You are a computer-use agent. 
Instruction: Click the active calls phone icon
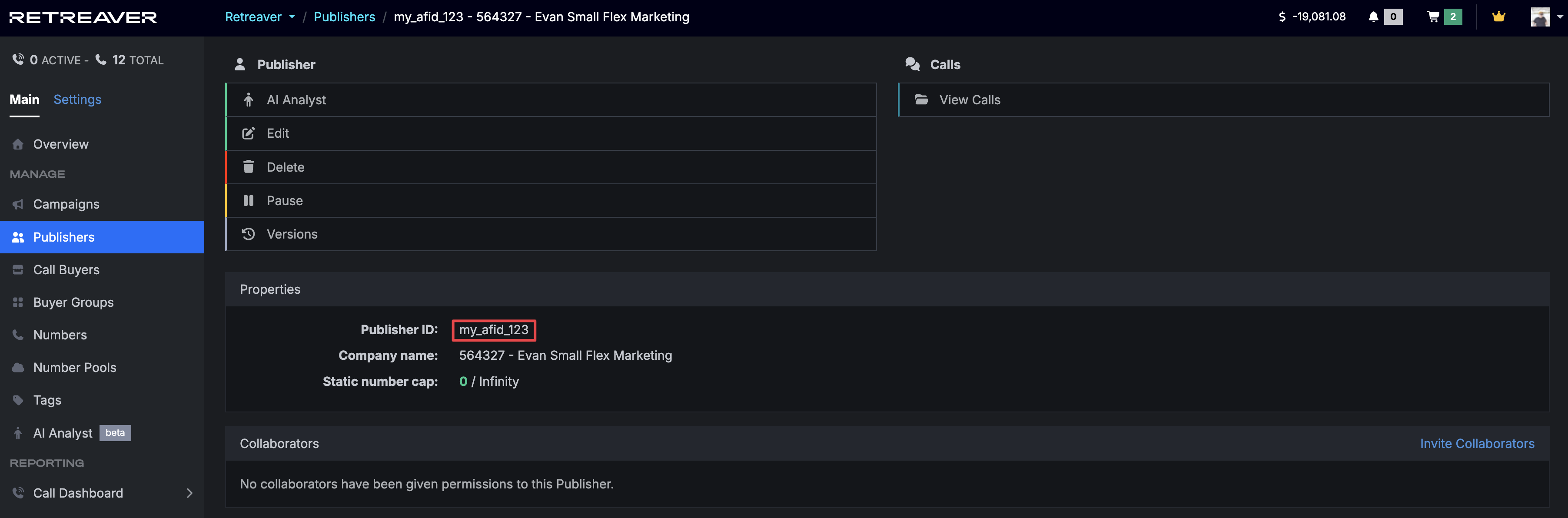pos(18,60)
